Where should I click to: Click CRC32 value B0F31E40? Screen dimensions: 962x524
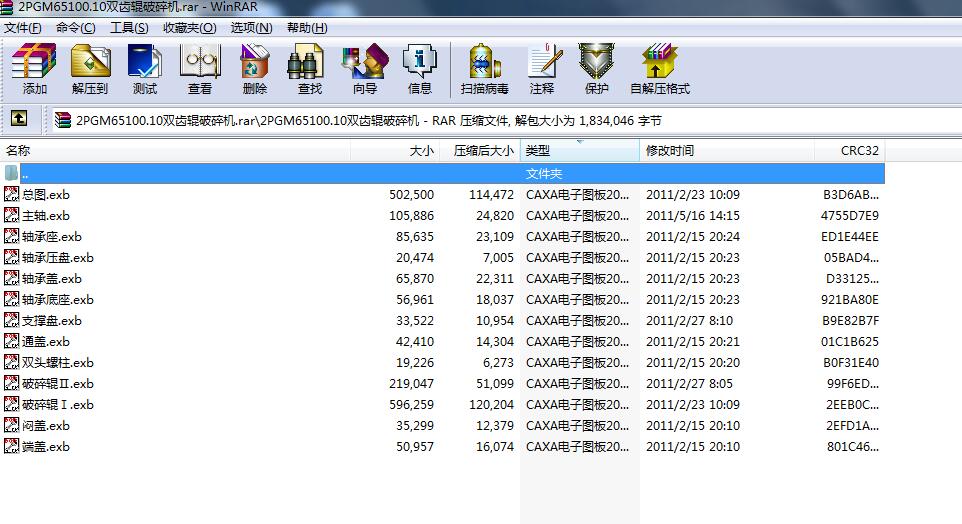(851, 362)
